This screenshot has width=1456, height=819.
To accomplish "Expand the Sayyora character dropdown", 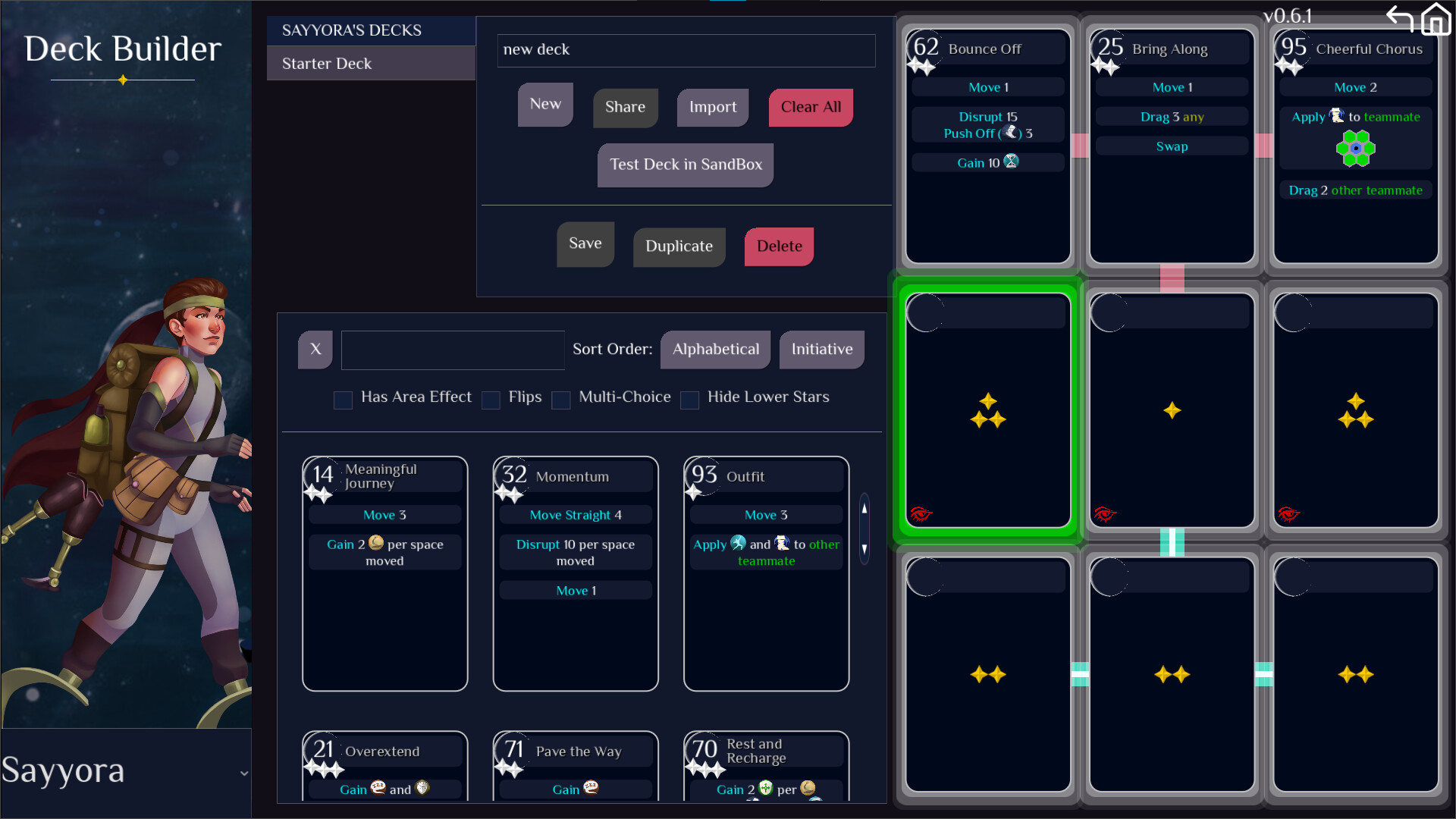I will click(243, 773).
